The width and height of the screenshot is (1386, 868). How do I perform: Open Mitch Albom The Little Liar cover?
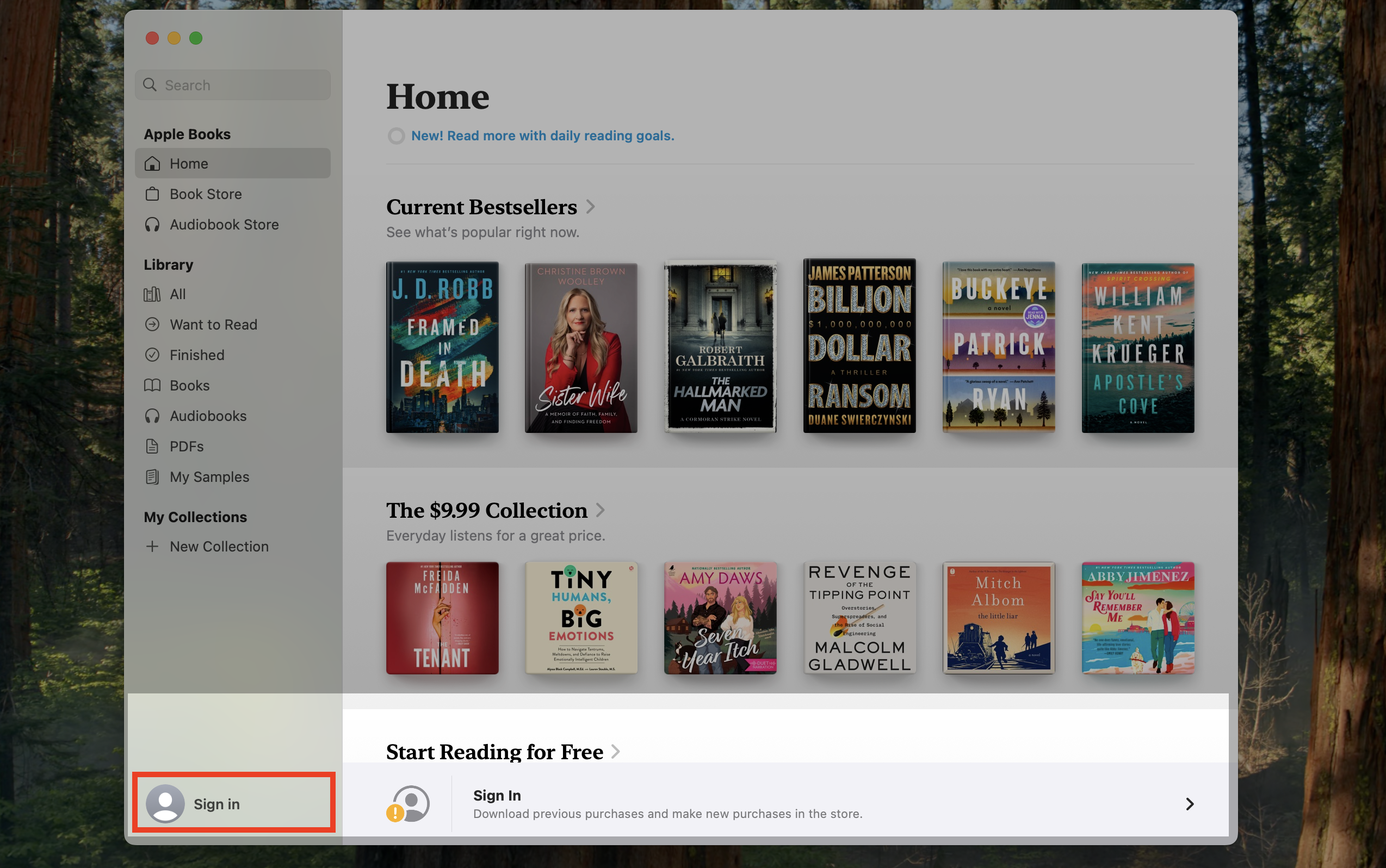999,618
